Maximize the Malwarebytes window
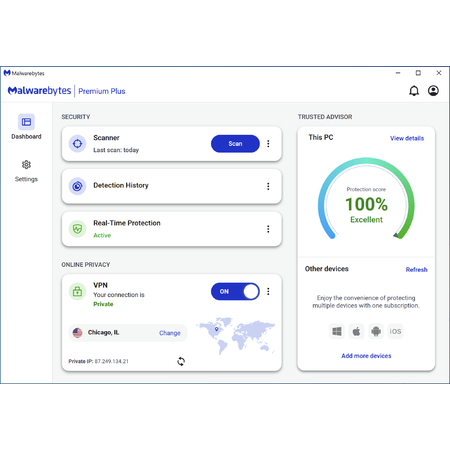The height and width of the screenshot is (450, 450). (418, 73)
